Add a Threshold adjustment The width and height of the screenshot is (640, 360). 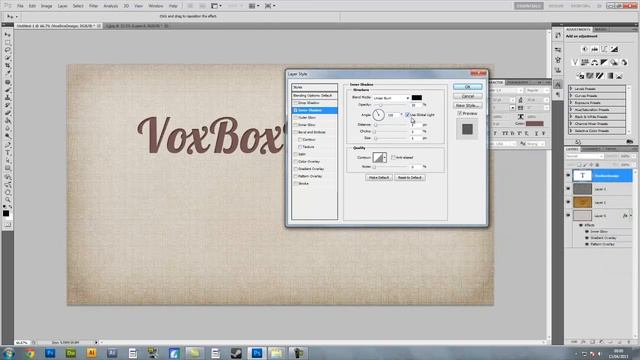600,76
